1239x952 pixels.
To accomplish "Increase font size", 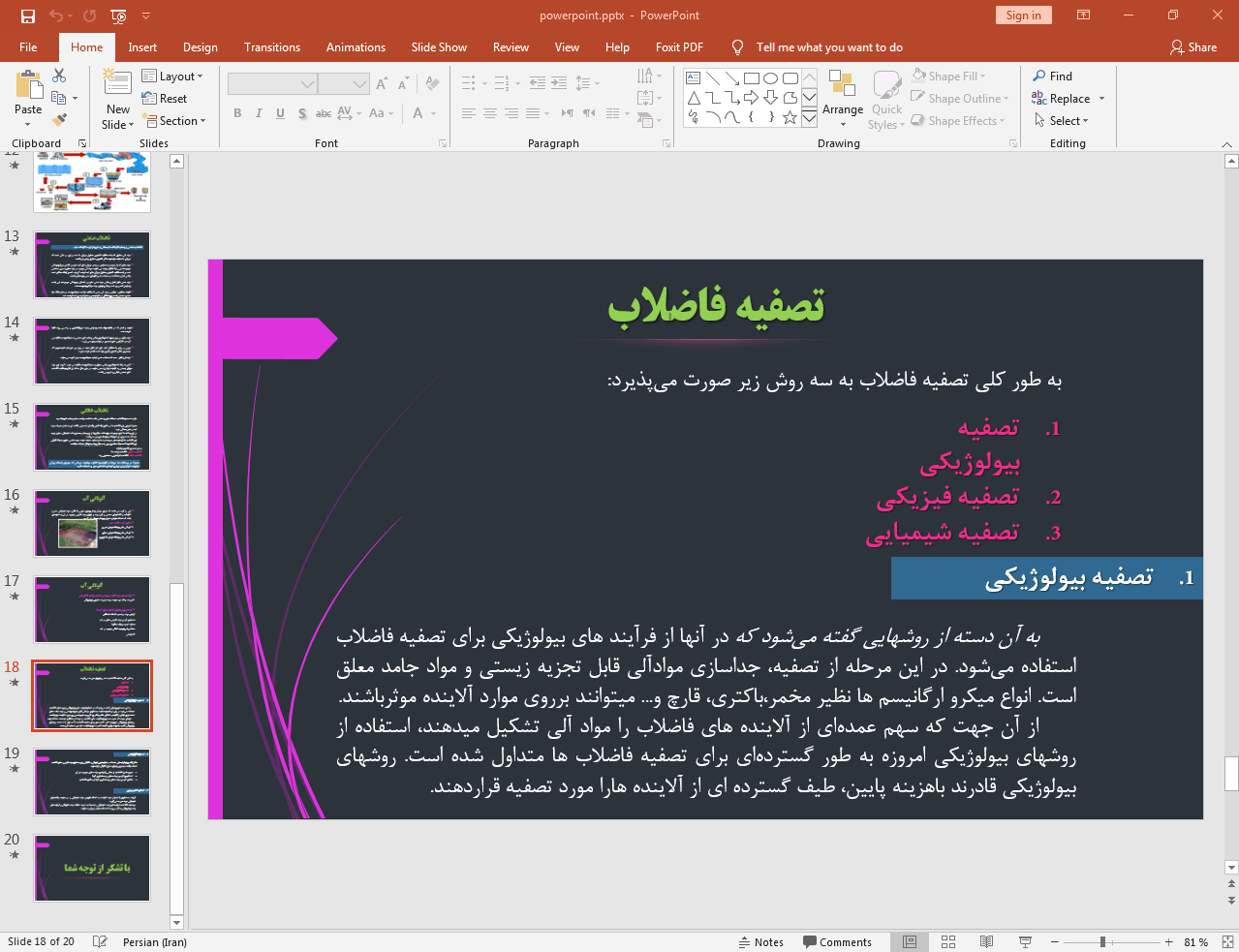I will [382, 84].
